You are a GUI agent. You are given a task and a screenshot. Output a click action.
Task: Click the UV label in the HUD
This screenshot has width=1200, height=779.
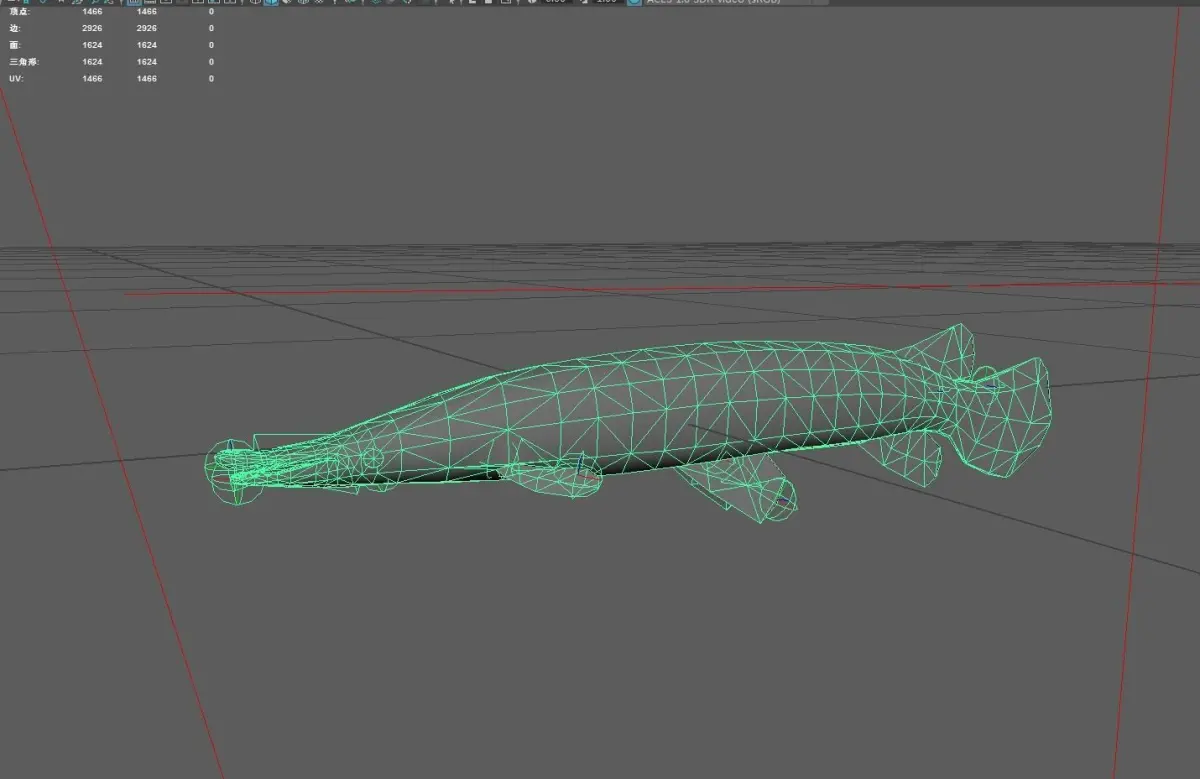click(x=15, y=78)
